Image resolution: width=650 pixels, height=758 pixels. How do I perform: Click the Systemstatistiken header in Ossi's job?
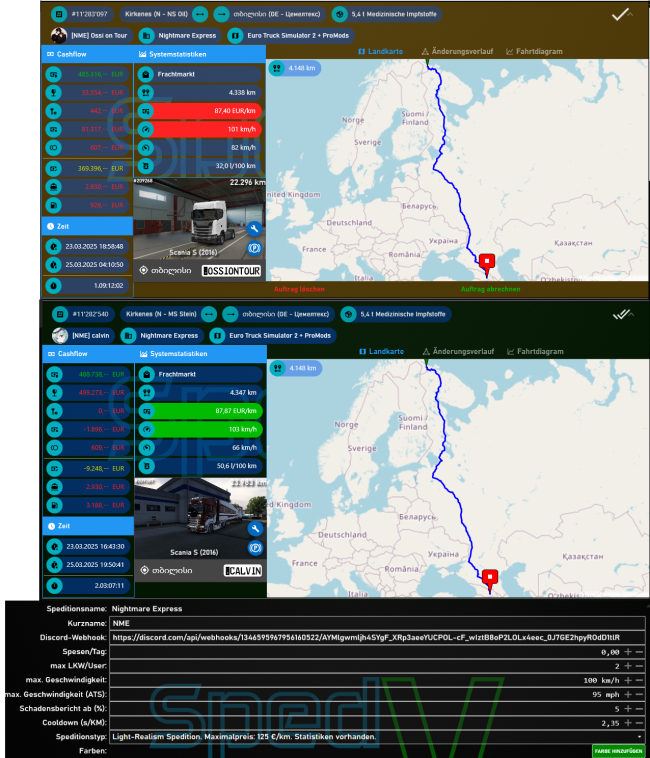(x=200, y=54)
